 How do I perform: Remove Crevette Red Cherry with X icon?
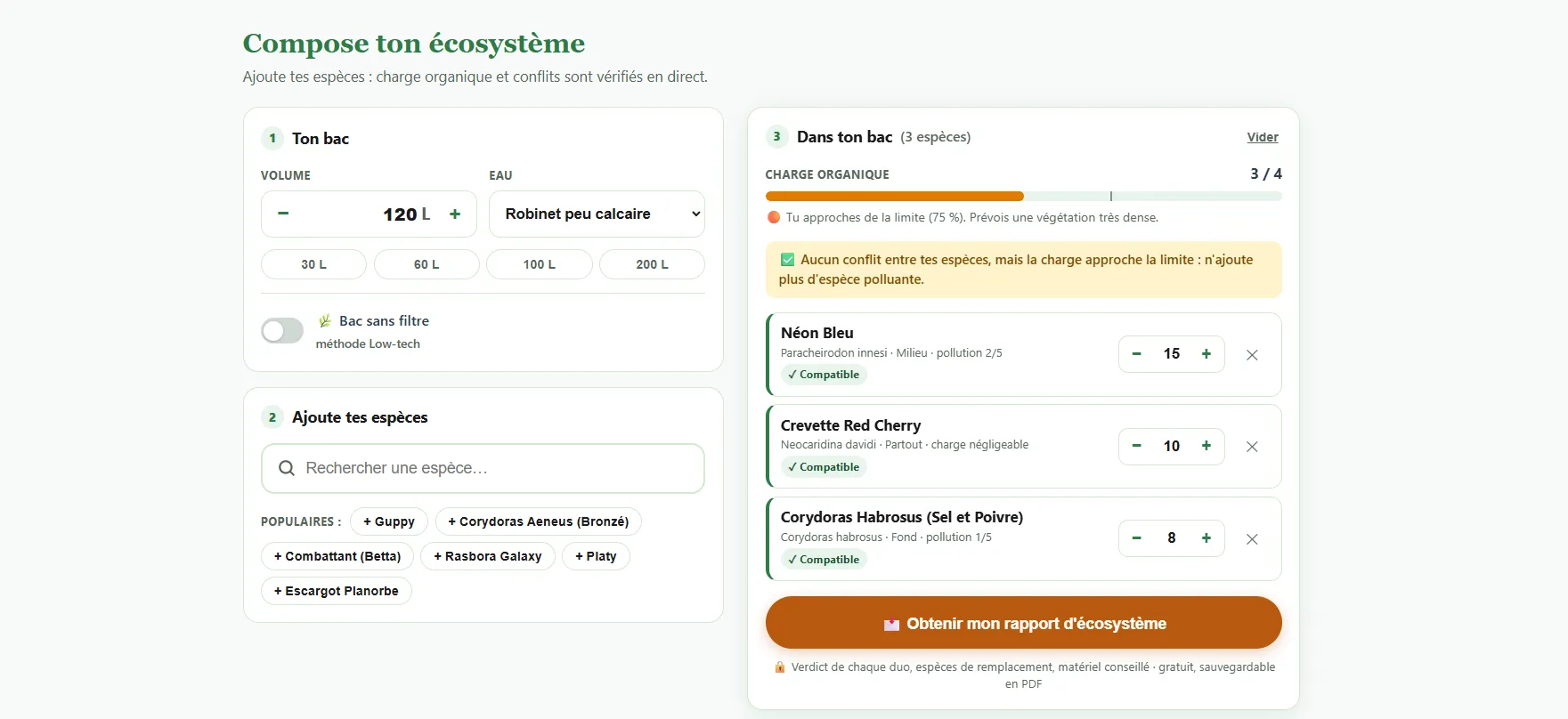(x=1252, y=447)
